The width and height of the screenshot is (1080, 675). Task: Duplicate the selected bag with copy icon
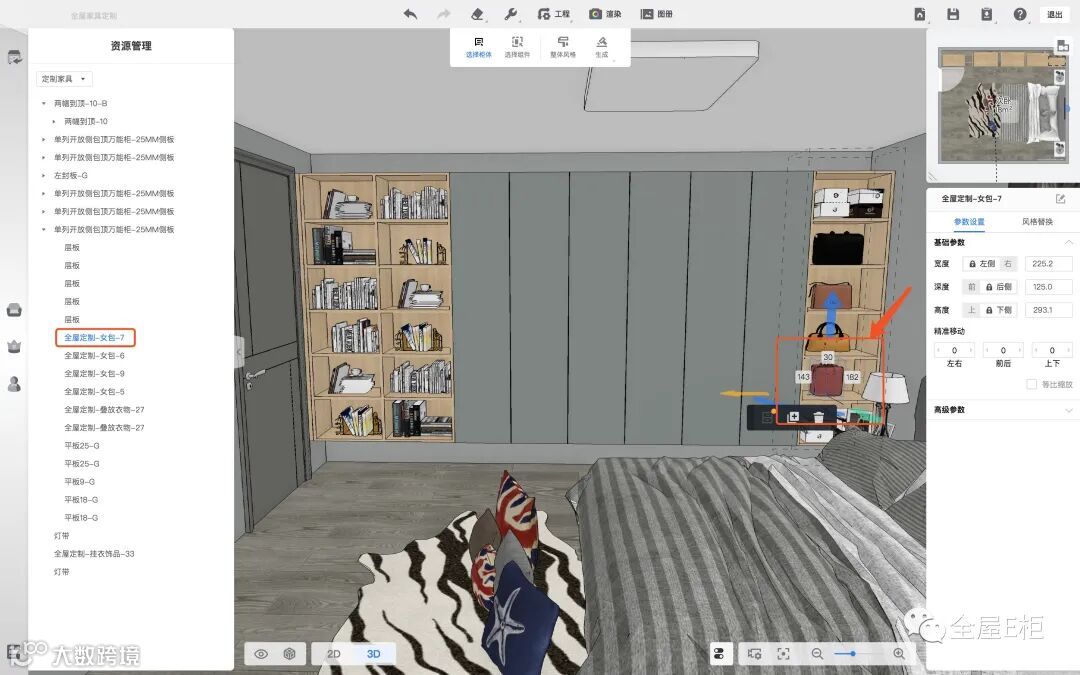pos(793,417)
